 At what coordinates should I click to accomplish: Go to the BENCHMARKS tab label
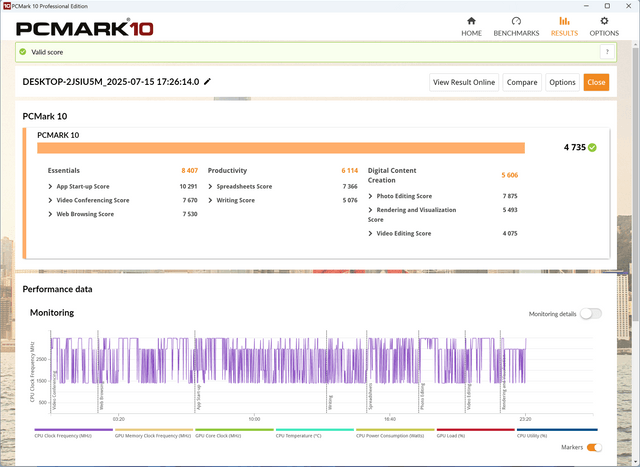(x=516, y=33)
